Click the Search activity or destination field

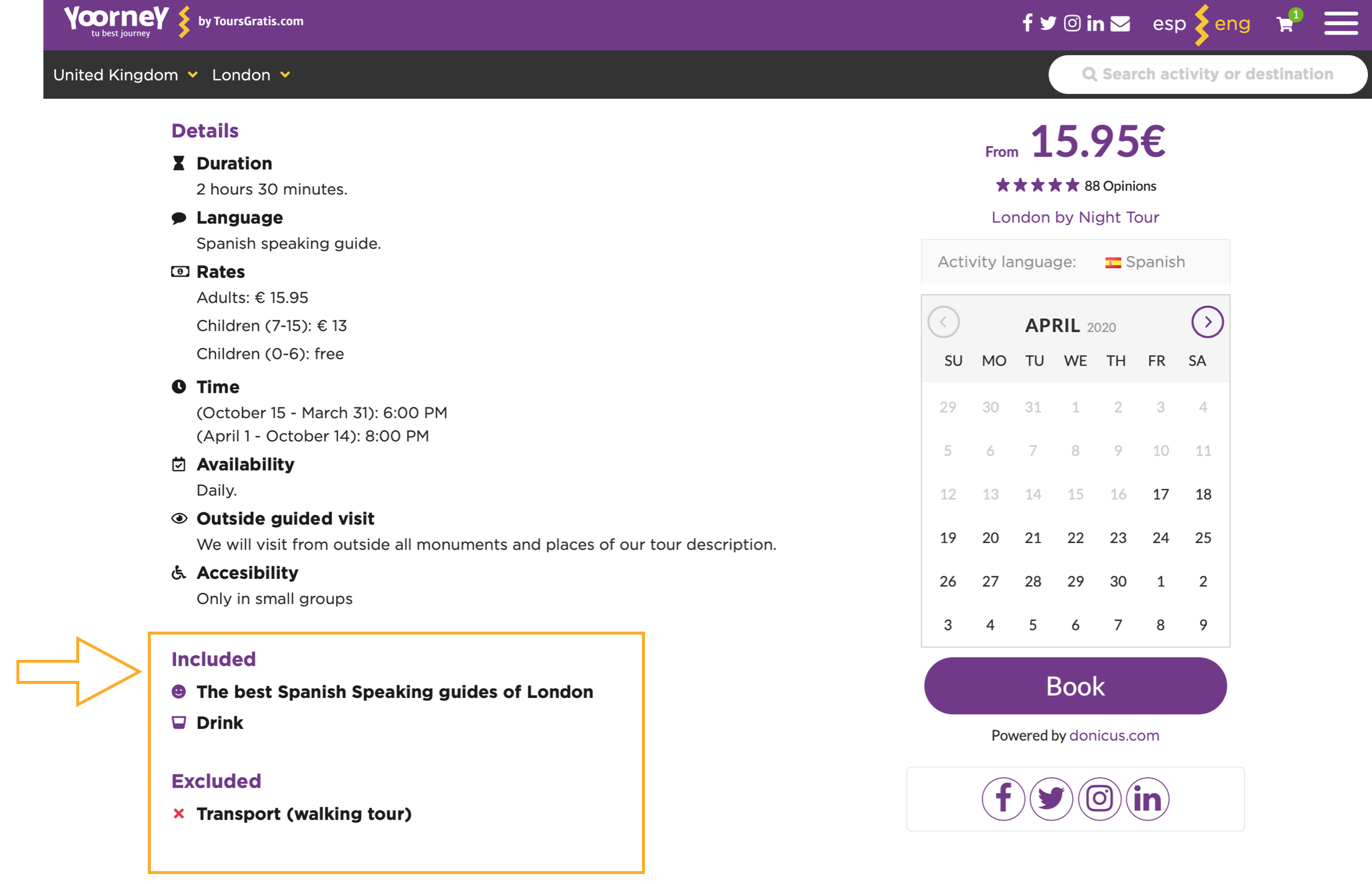coord(1208,75)
